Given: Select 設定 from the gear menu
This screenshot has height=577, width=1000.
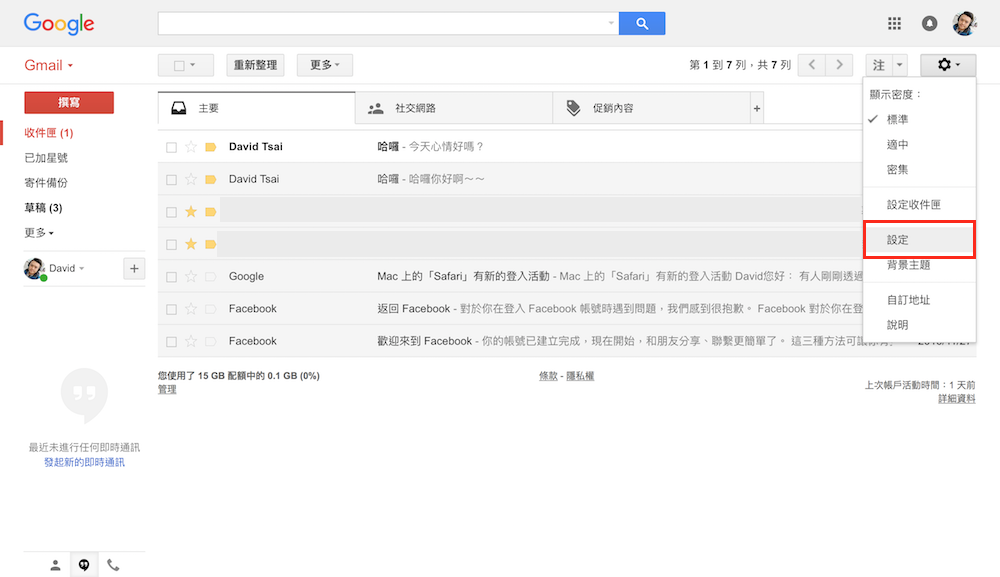Looking at the screenshot, I should coord(897,241).
